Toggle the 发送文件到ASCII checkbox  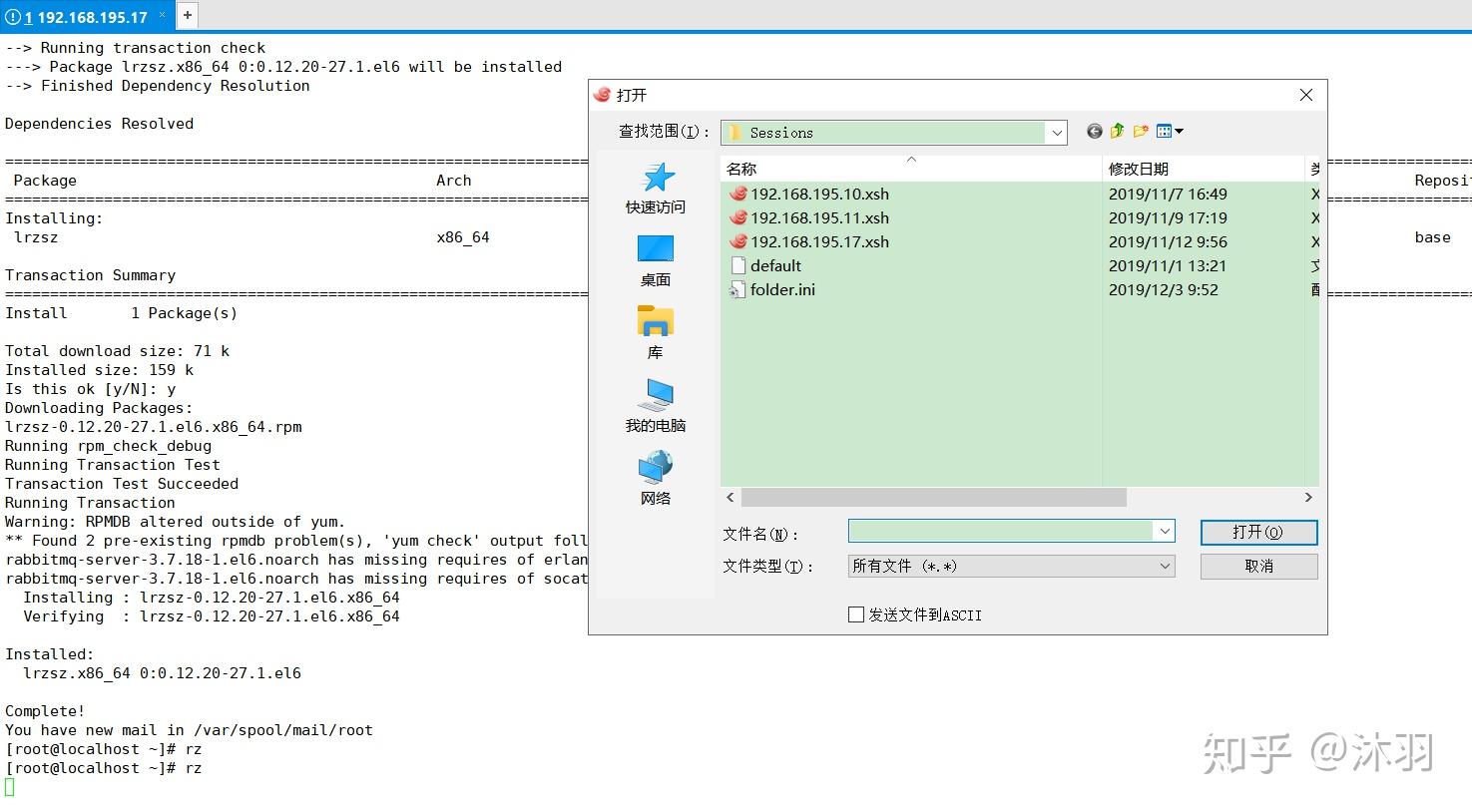(856, 614)
